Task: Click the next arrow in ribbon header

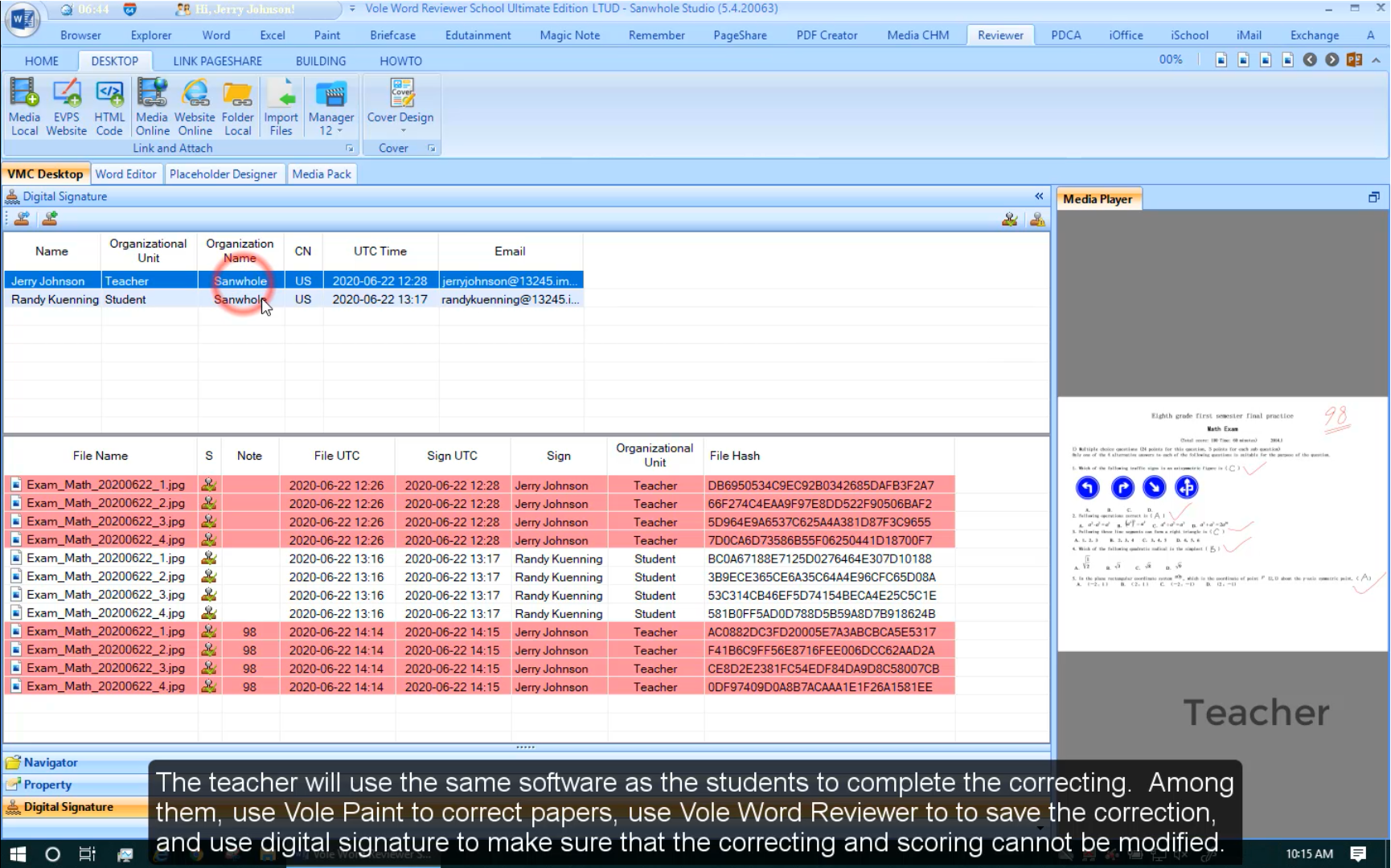Action: tap(1332, 59)
